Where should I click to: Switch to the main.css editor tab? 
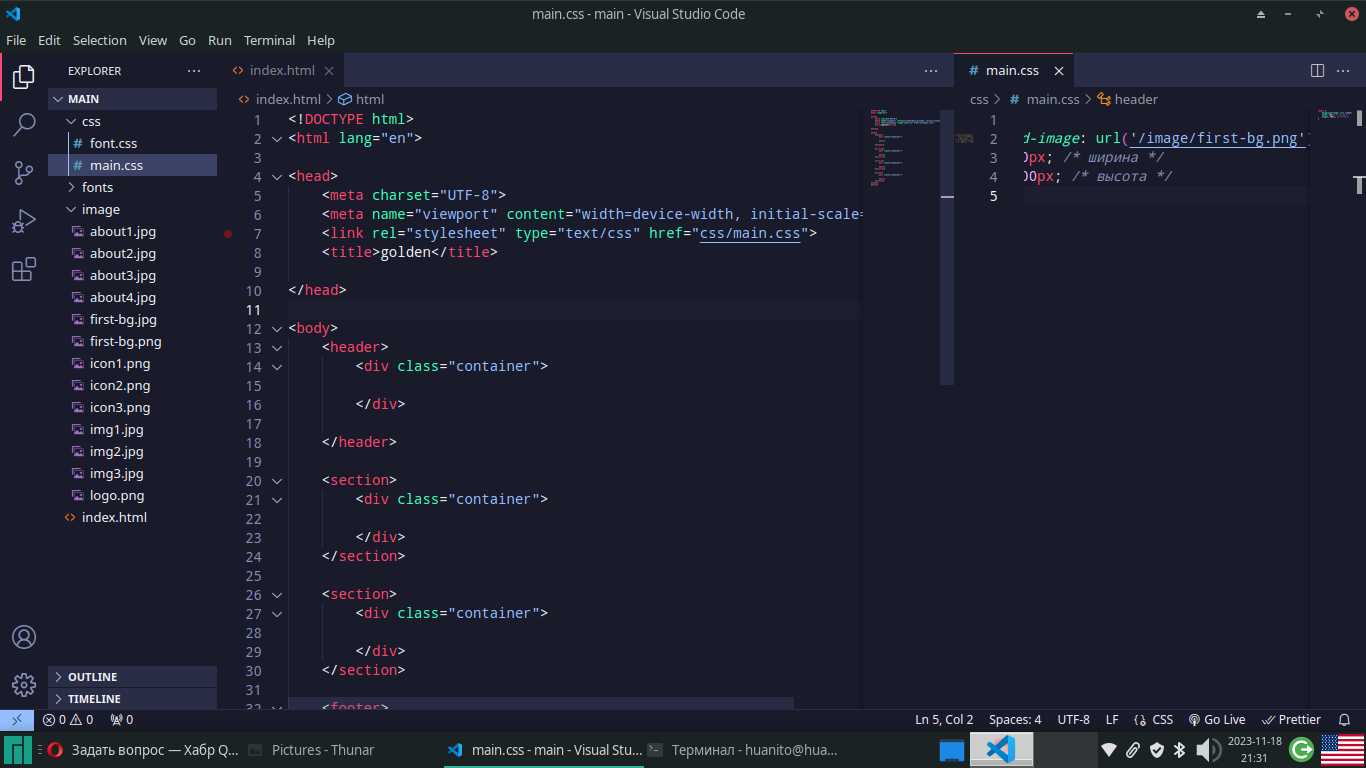click(x=1012, y=71)
